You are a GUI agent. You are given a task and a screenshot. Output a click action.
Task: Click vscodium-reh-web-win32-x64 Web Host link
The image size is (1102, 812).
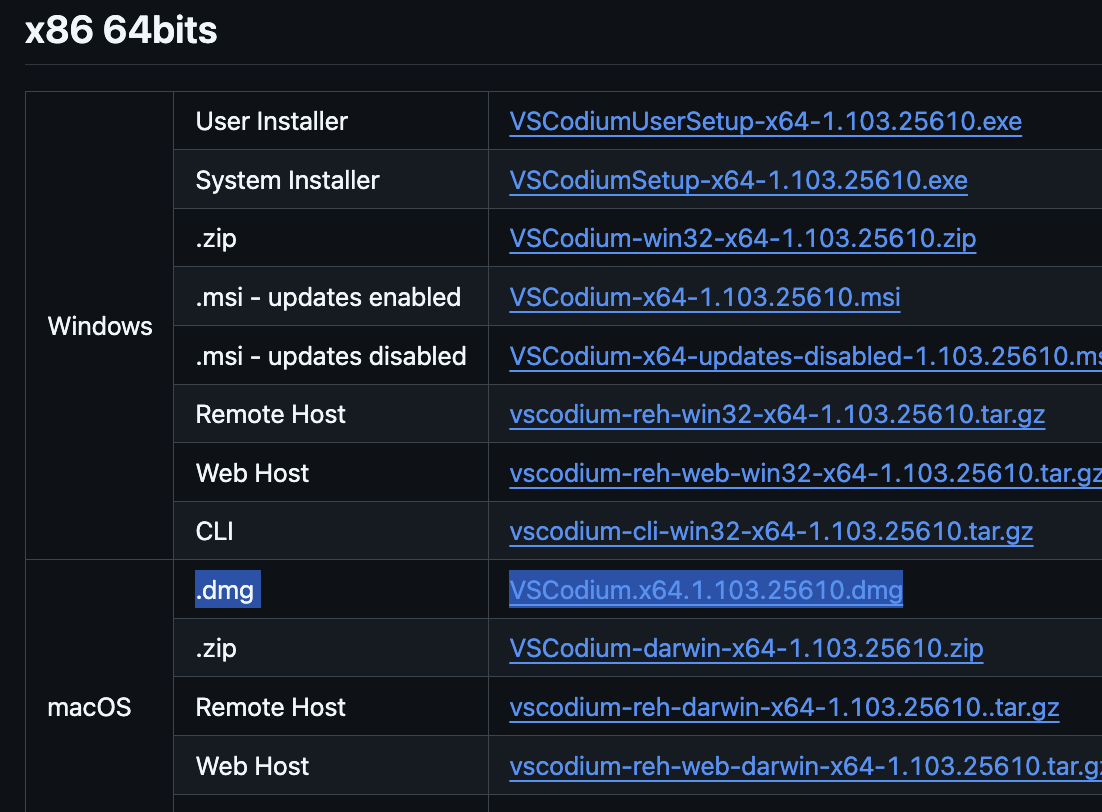click(x=805, y=473)
